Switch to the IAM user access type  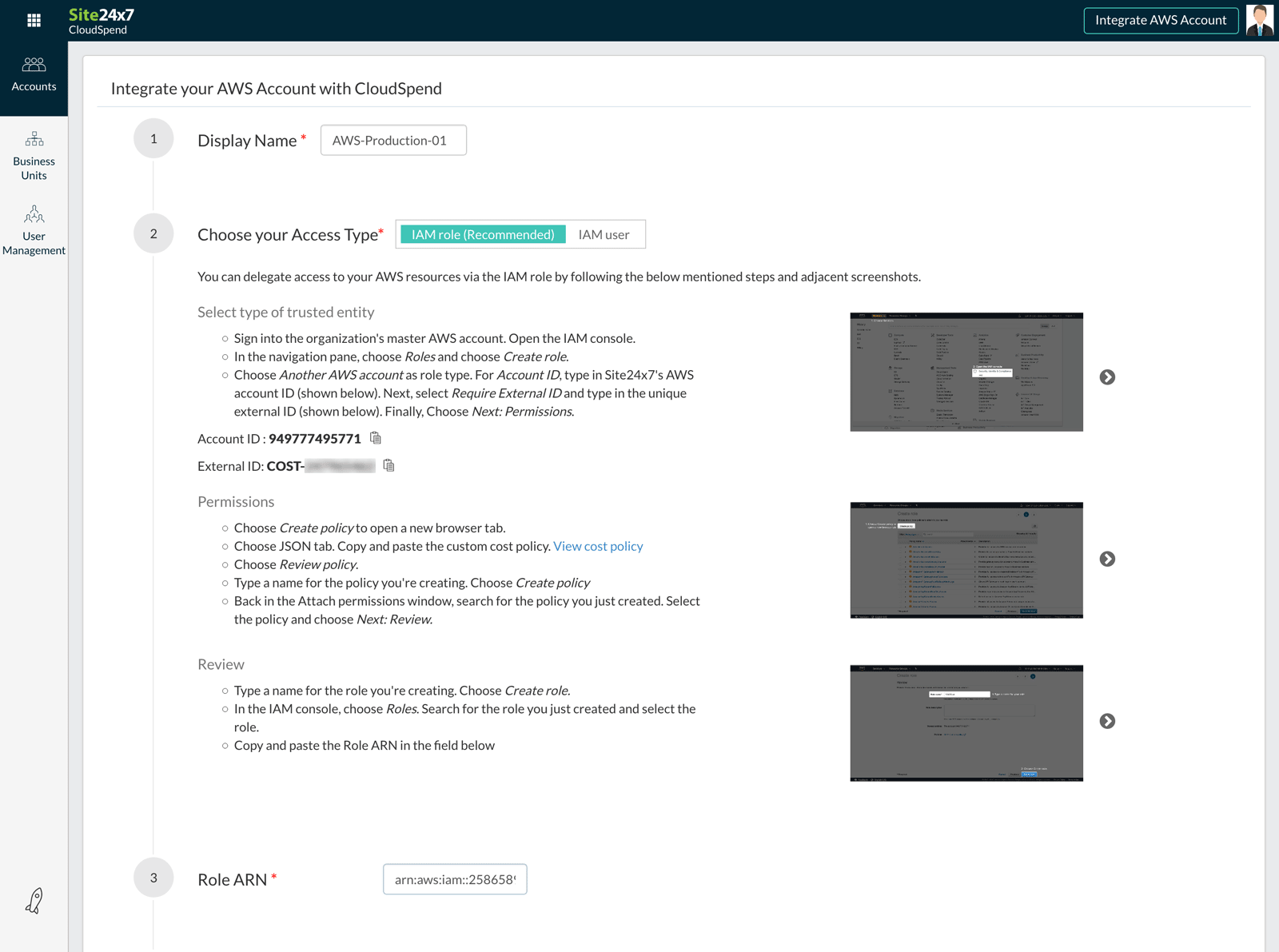pyautogui.click(x=604, y=234)
